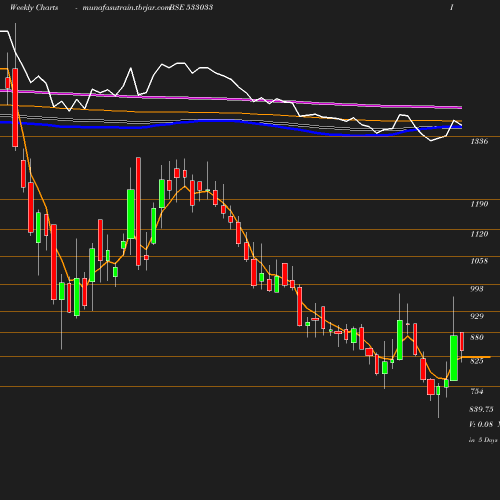Select the 1190 price level label
Screen dimensions: 500x500
tap(479, 204)
